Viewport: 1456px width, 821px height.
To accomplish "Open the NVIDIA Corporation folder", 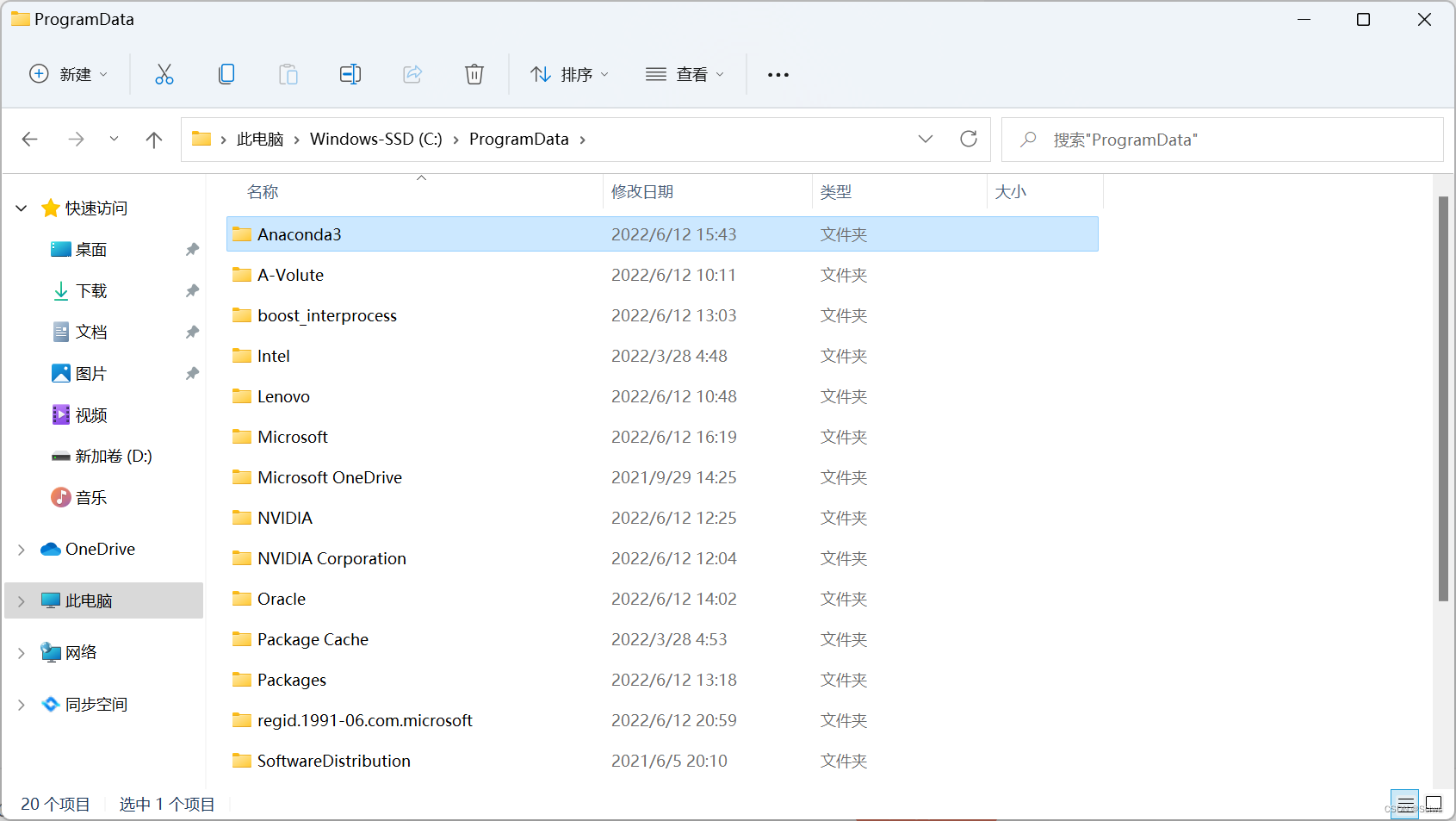I will click(331, 558).
